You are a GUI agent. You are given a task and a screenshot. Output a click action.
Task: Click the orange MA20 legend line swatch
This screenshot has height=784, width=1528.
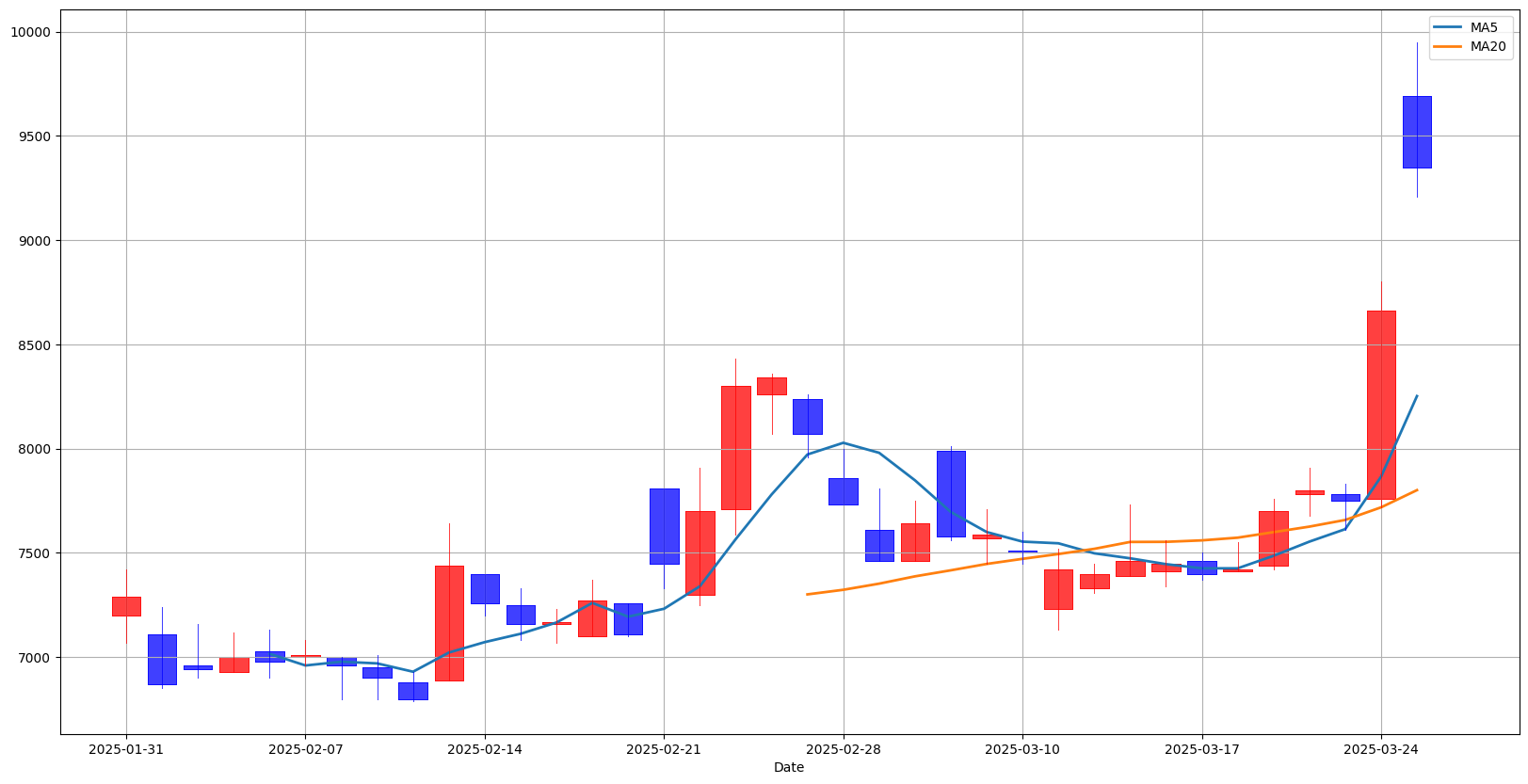coord(1448,46)
